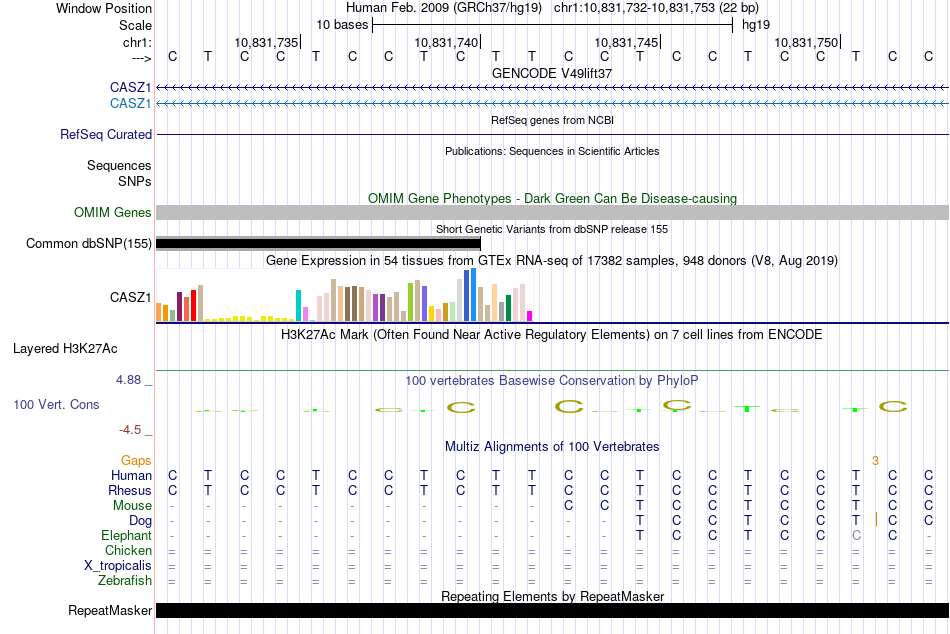Click the 10,831,740 position on the ruler
The height and width of the screenshot is (634, 950).
[x=446, y=43]
